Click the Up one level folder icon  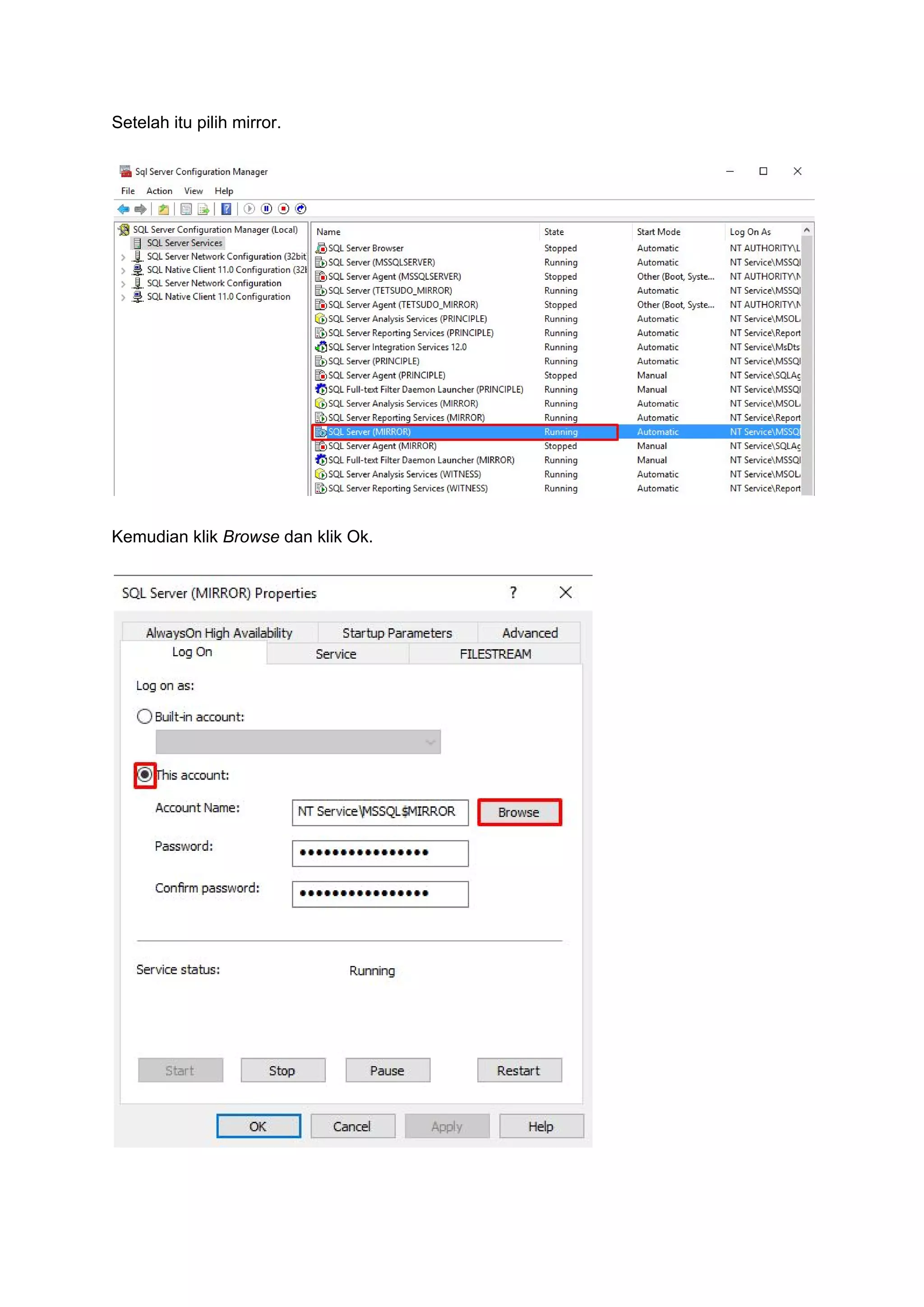[x=163, y=209]
